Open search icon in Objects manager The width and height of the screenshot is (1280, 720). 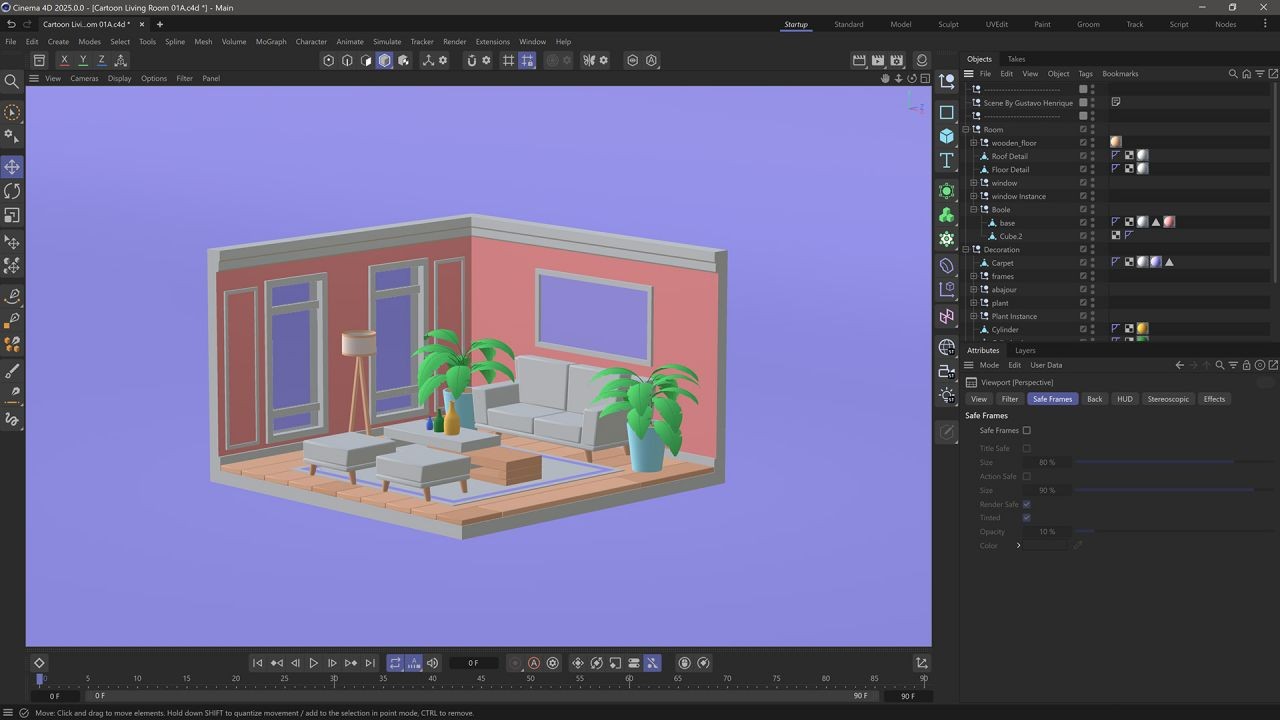pos(1233,74)
